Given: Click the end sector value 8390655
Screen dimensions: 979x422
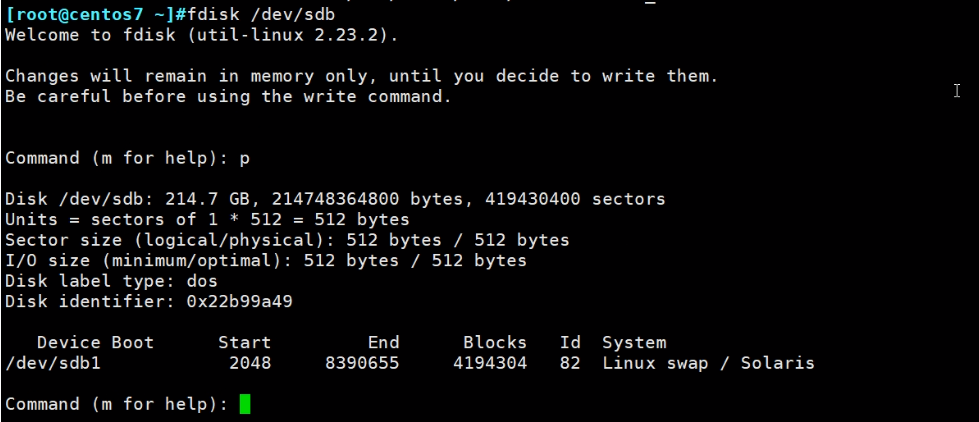Looking at the screenshot, I should [361, 363].
